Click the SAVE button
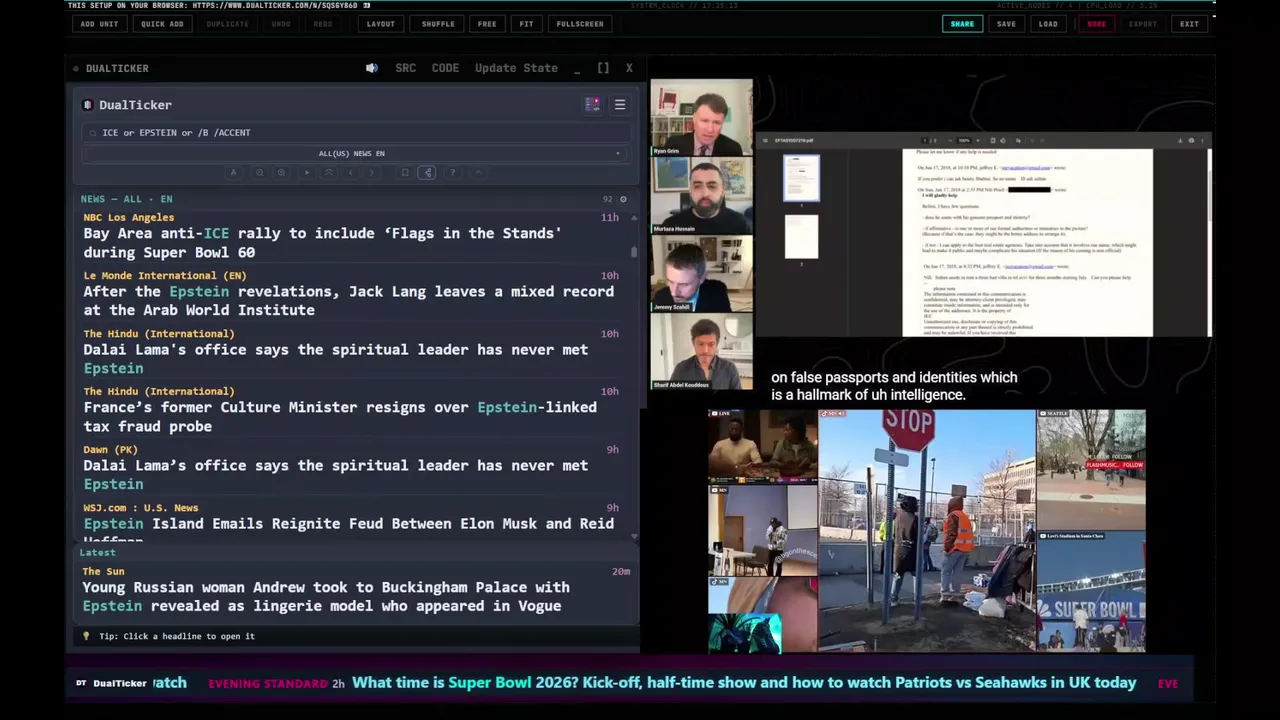Screen dimensions: 1280x720 coord(1006,24)
